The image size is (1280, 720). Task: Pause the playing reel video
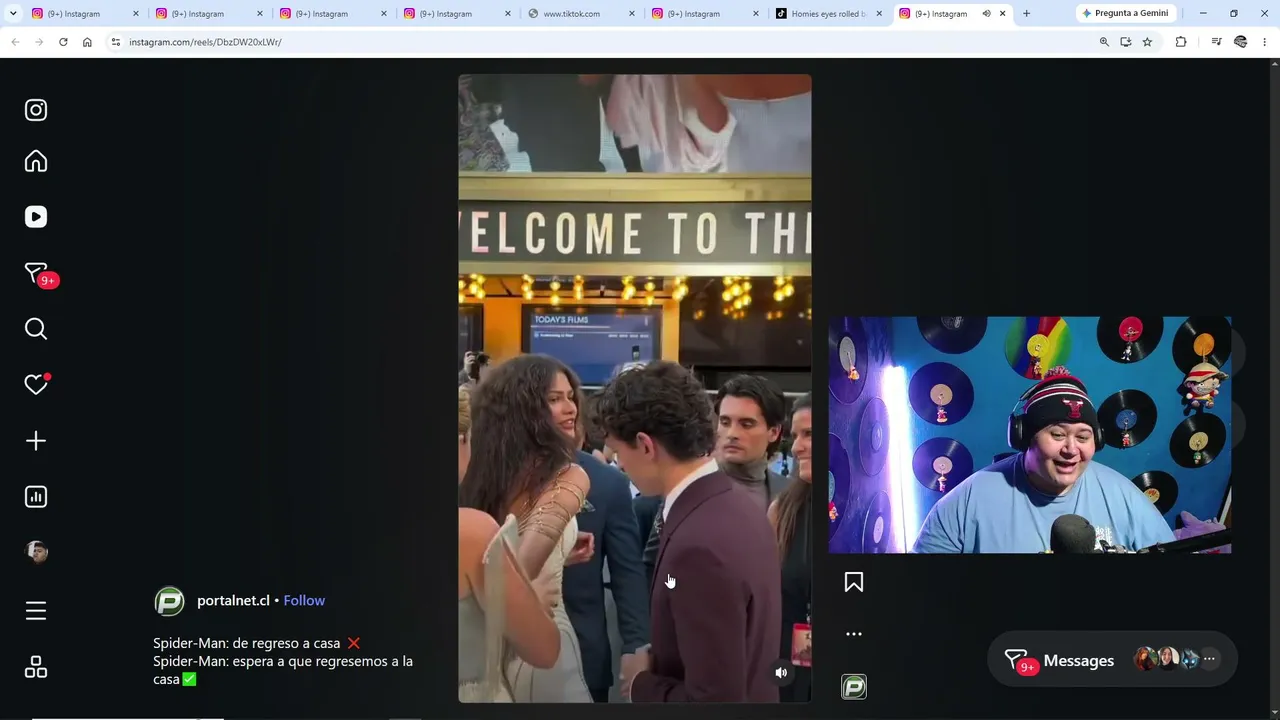pyautogui.click(x=635, y=388)
